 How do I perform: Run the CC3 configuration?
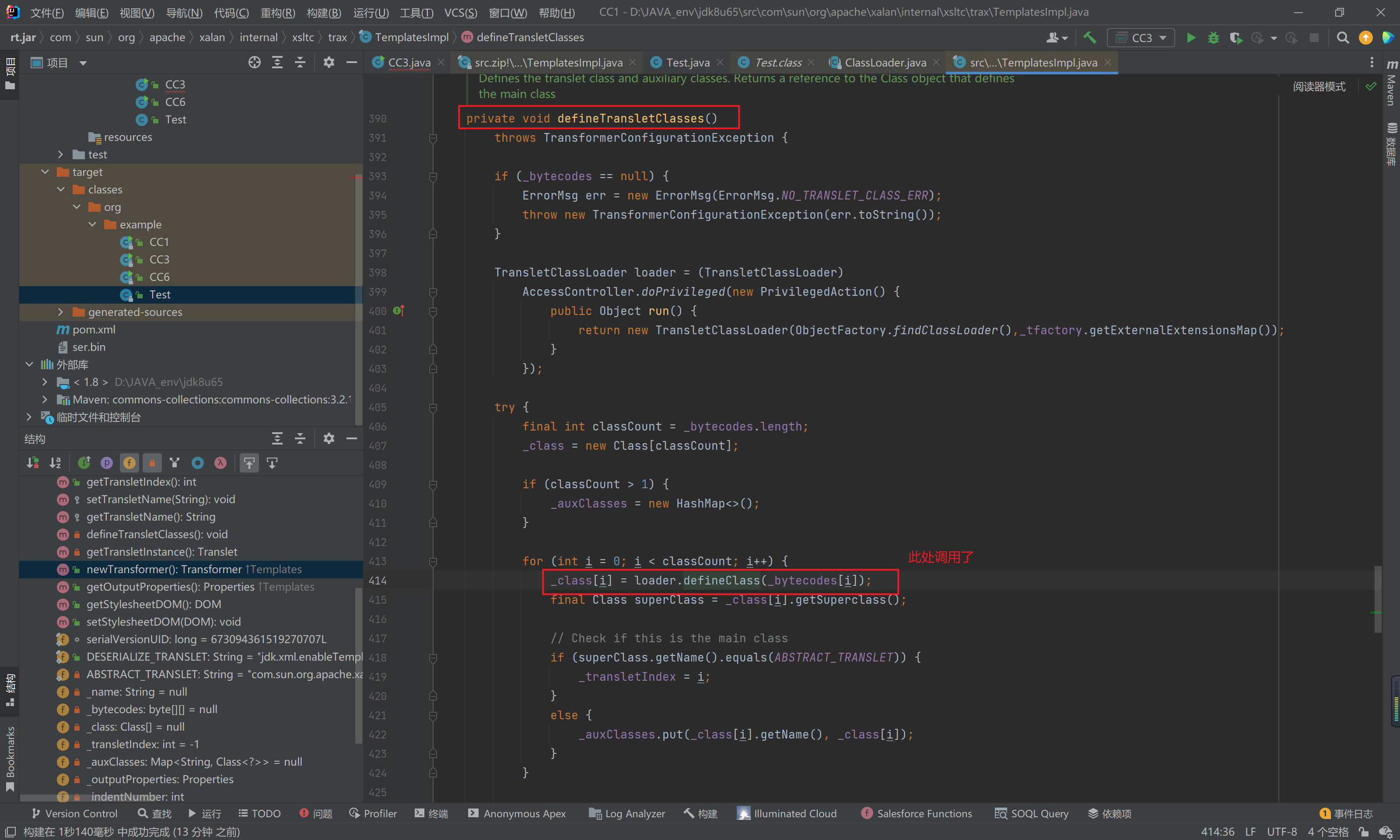tap(1190, 37)
